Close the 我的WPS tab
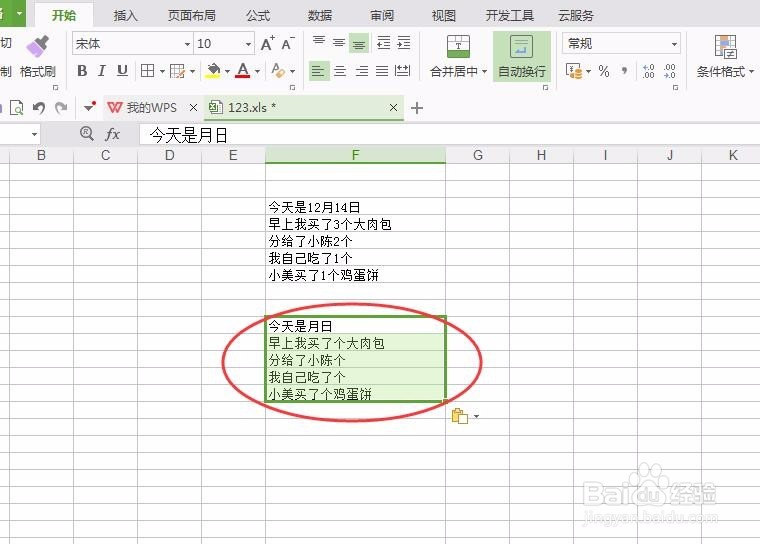Viewport: 760px width, 544px height. (193, 107)
